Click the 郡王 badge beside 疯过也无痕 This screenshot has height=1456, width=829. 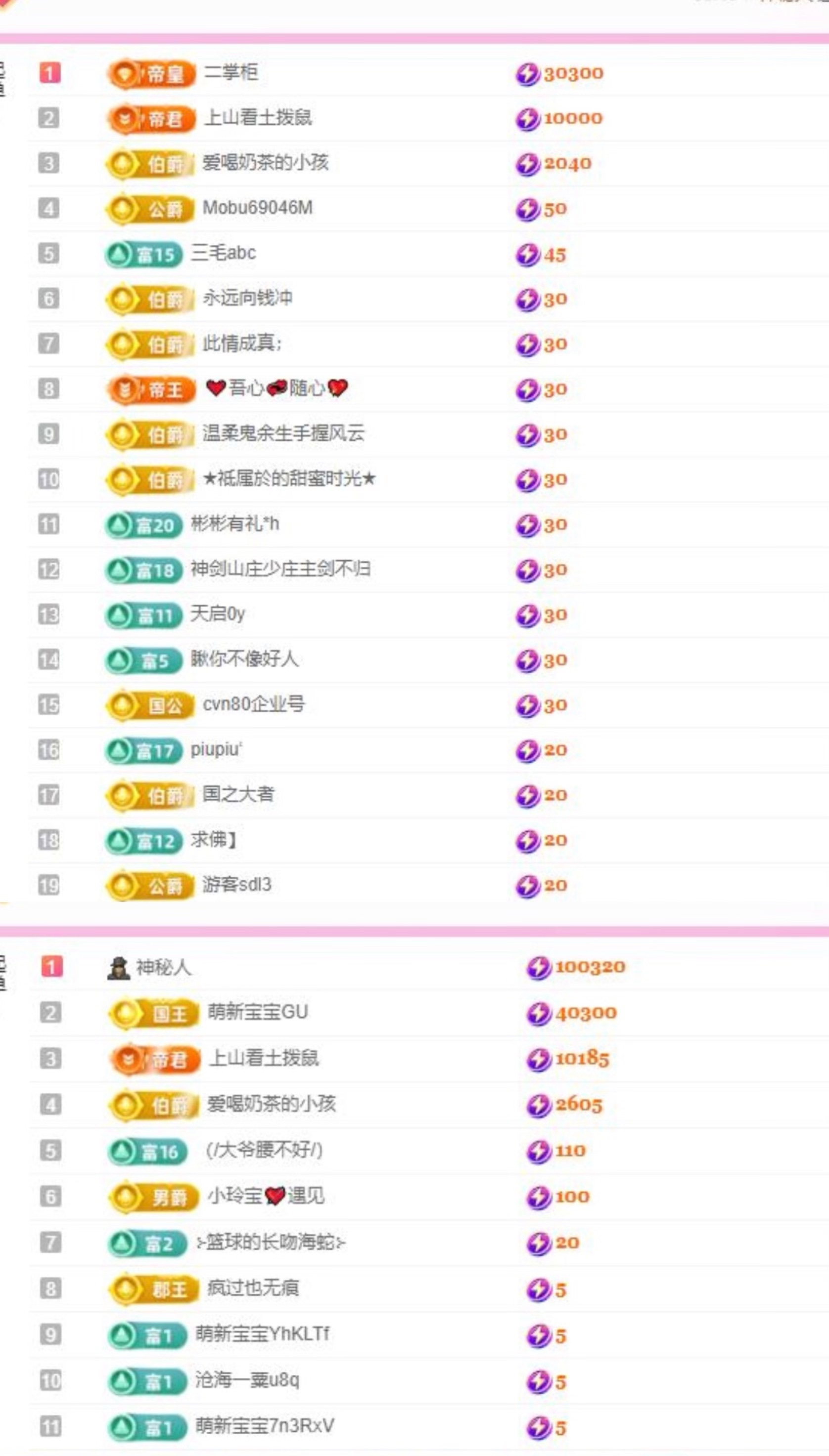[154, 1290]
